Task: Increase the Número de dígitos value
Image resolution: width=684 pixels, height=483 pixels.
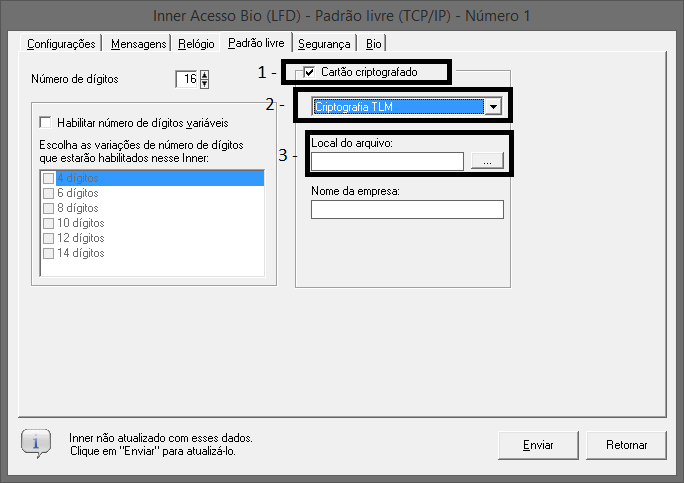Action: tap(205, 75)
